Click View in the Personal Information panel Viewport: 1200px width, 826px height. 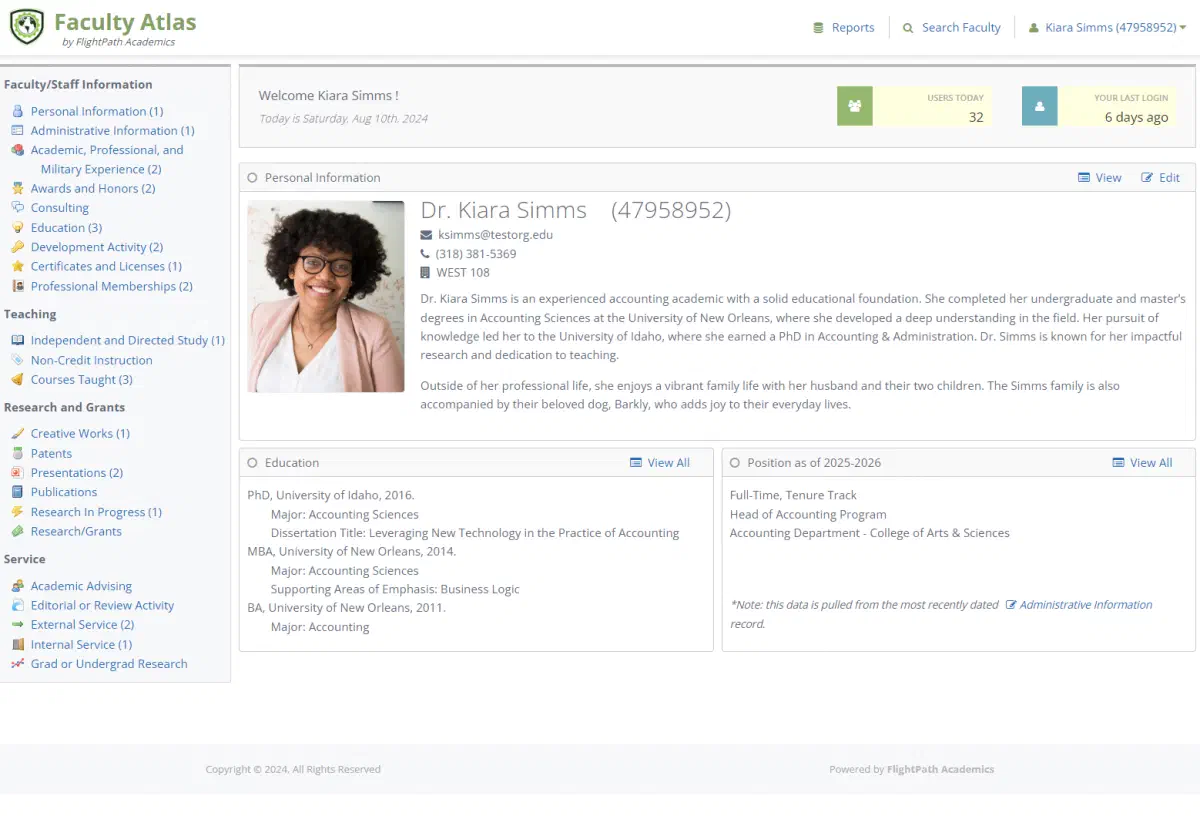pos(1100,177)
